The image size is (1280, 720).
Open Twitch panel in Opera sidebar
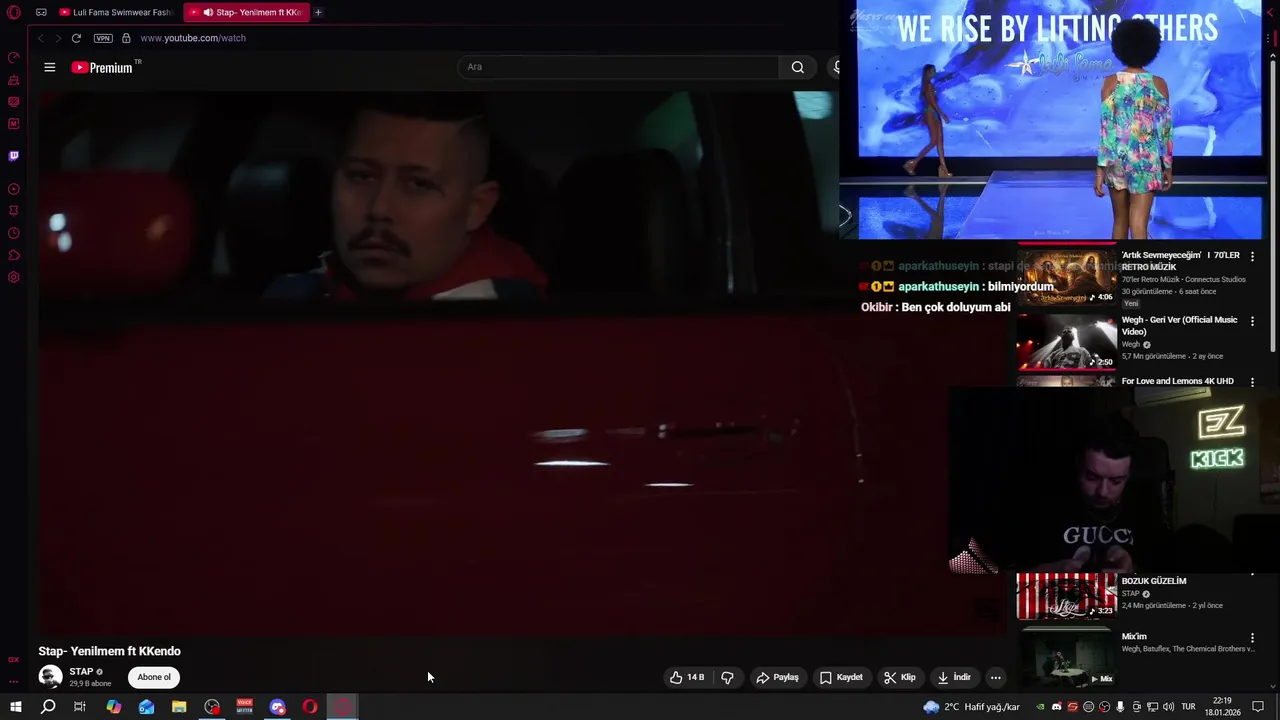tap(14, 156)
